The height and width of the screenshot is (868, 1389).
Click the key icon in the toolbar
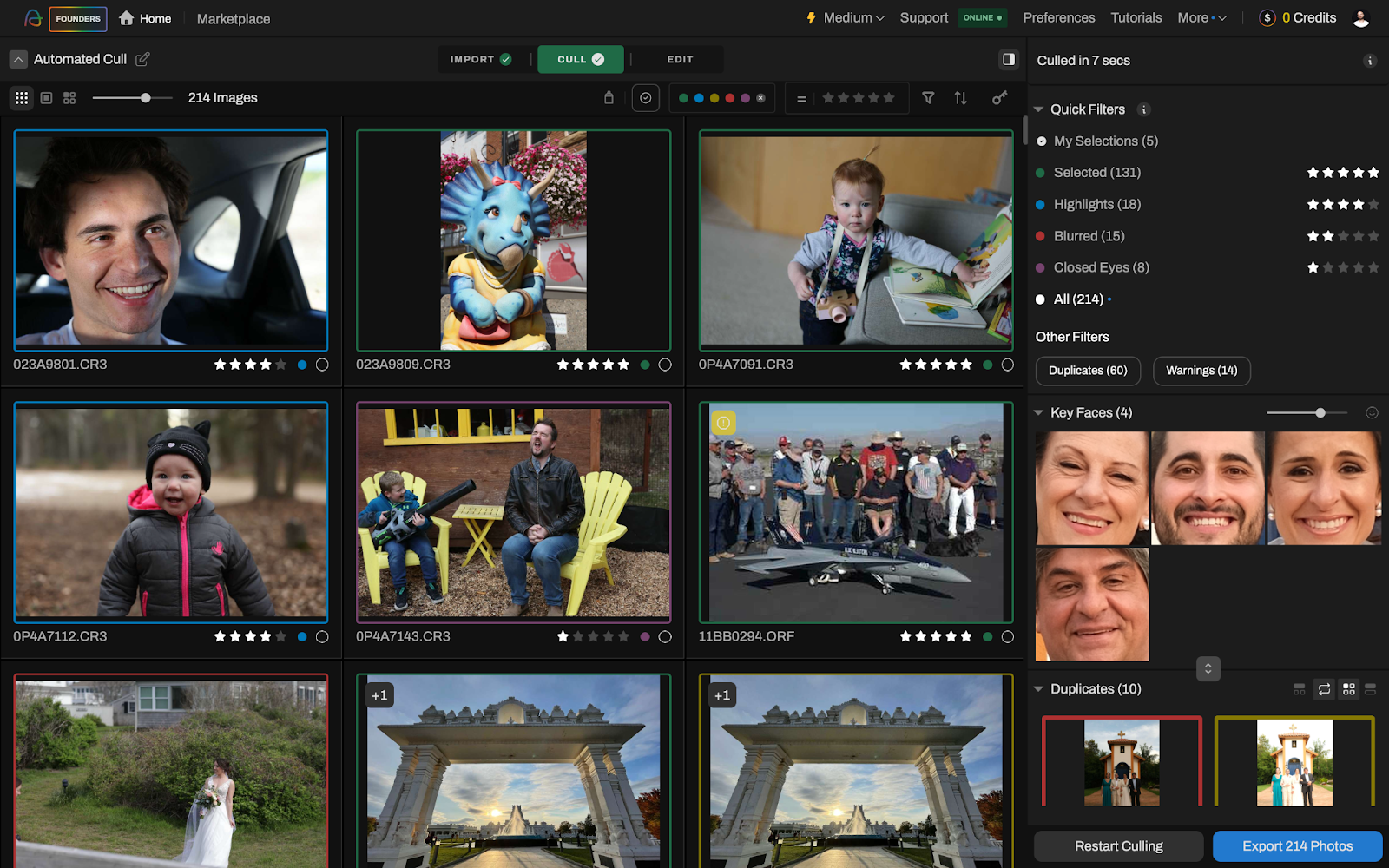coord(999,98)
